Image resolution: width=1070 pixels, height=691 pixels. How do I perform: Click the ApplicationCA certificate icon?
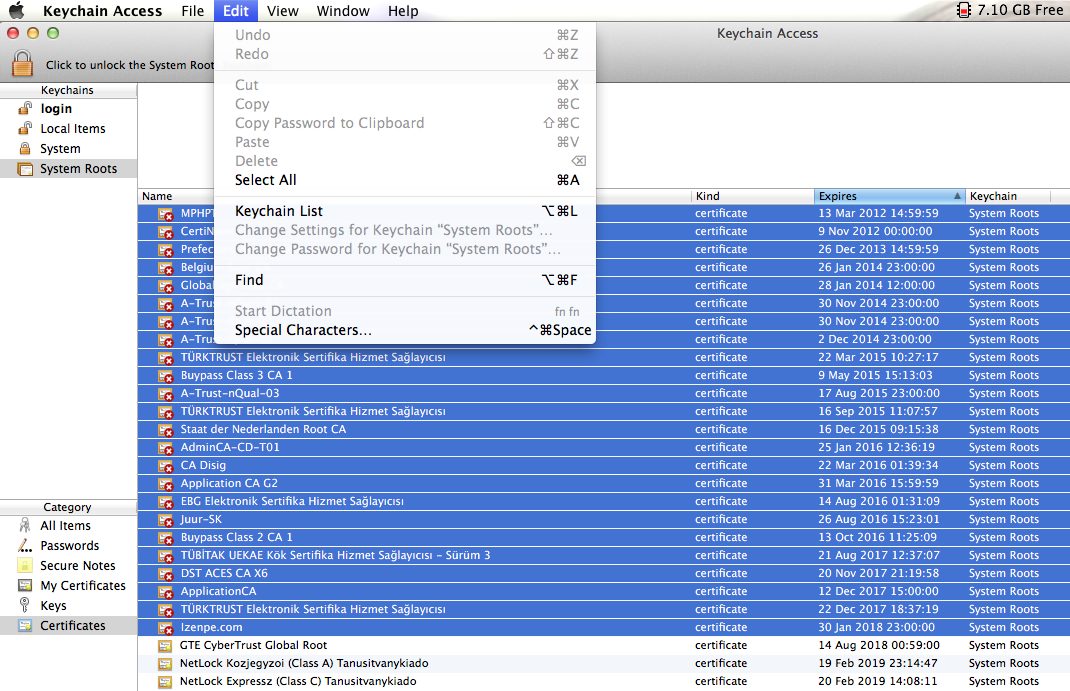tap(166, 591)
